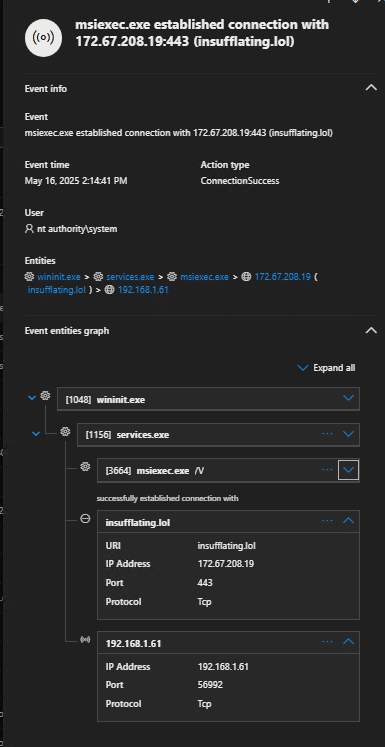This screenshot has width=385, height=747.
Task: Click the gear icon beside services.exe node
Action: (x=65, y=431)
